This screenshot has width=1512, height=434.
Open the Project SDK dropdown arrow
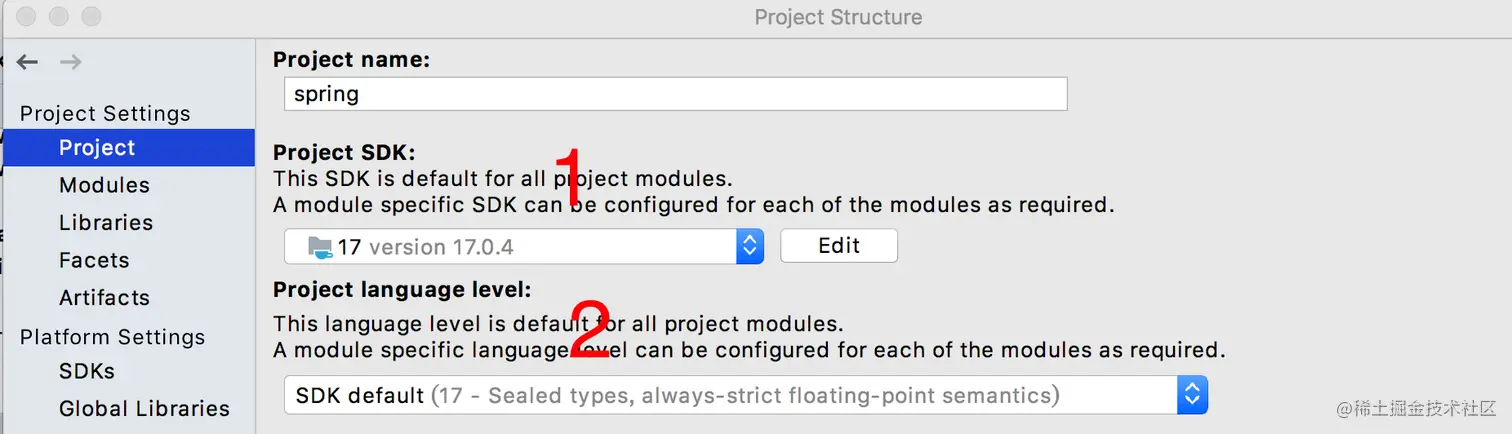[x=750, y=246]
